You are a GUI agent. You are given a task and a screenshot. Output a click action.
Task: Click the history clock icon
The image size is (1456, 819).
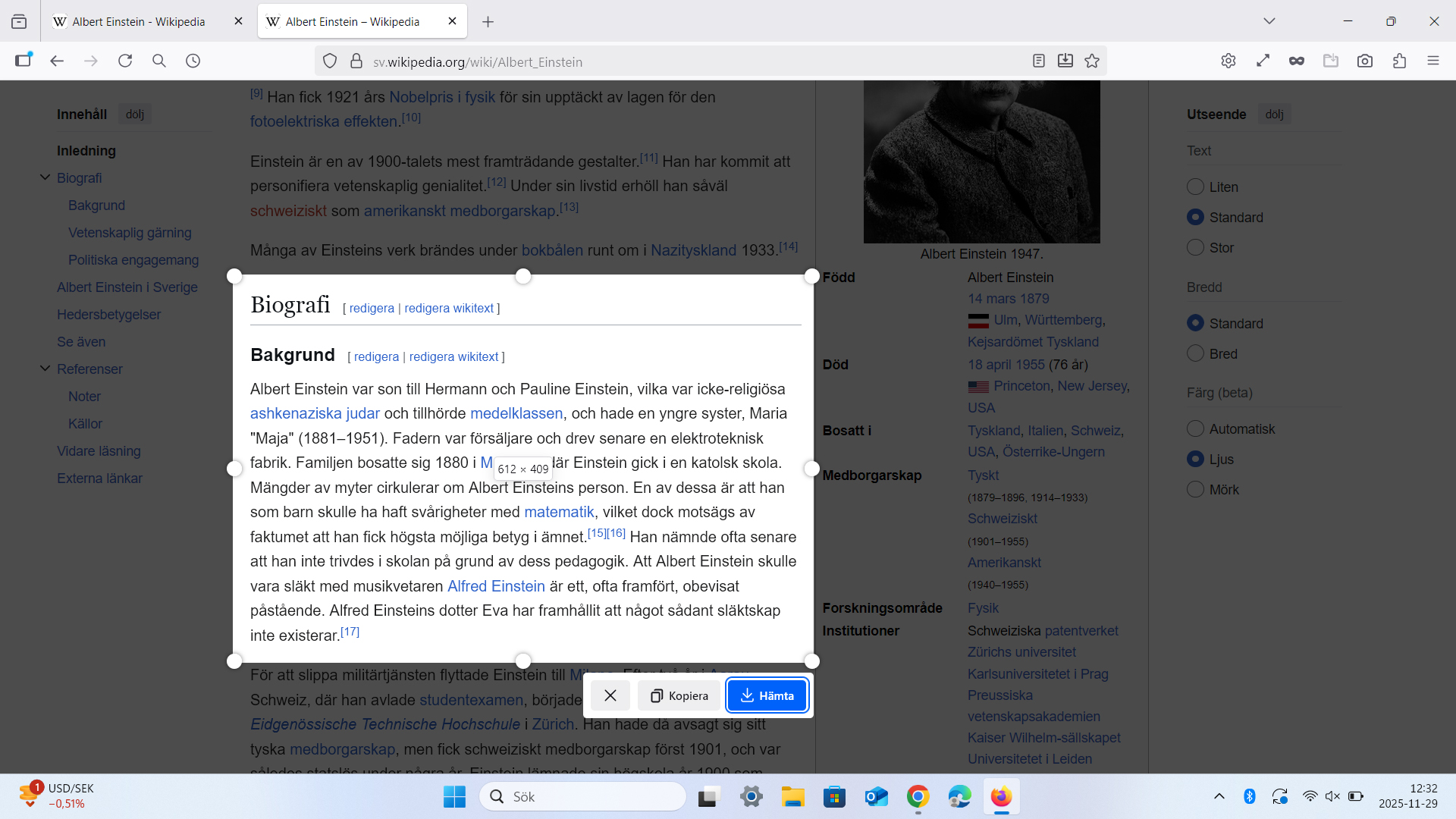click(193, 61)
